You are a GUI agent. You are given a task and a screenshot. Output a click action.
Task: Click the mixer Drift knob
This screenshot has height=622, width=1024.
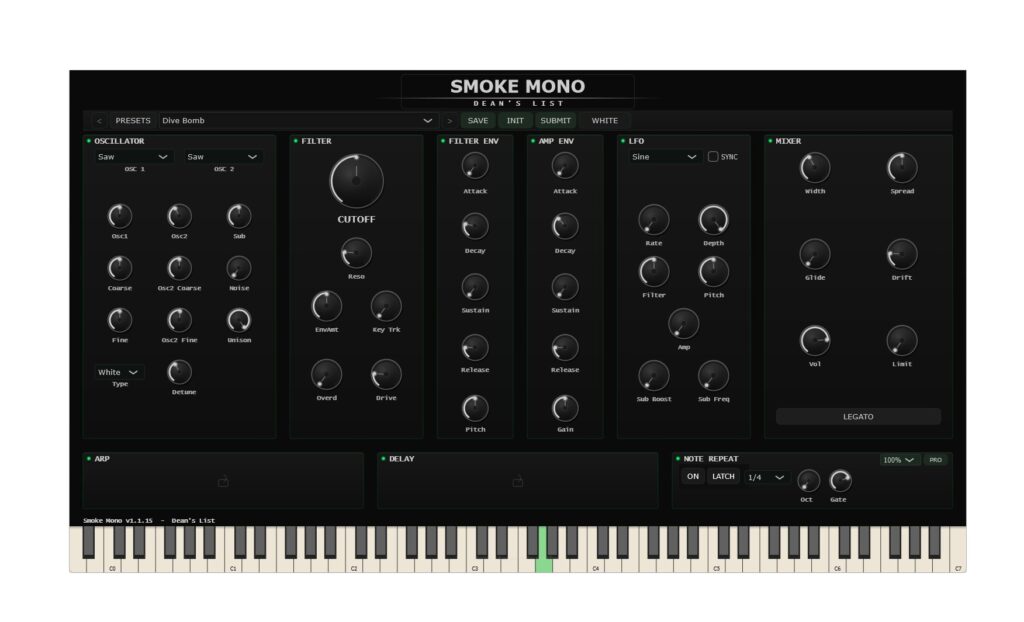pos(902,254)
